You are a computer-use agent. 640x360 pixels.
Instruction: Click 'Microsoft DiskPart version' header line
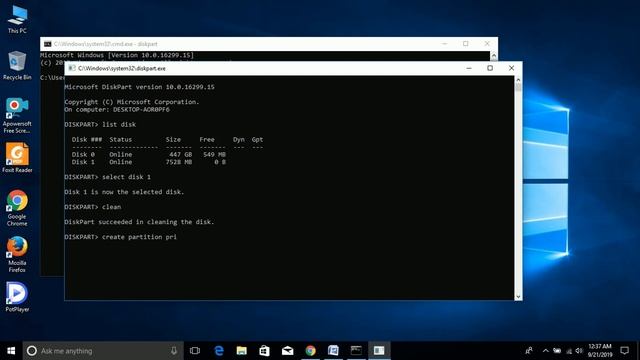click(x=139, y=87)
